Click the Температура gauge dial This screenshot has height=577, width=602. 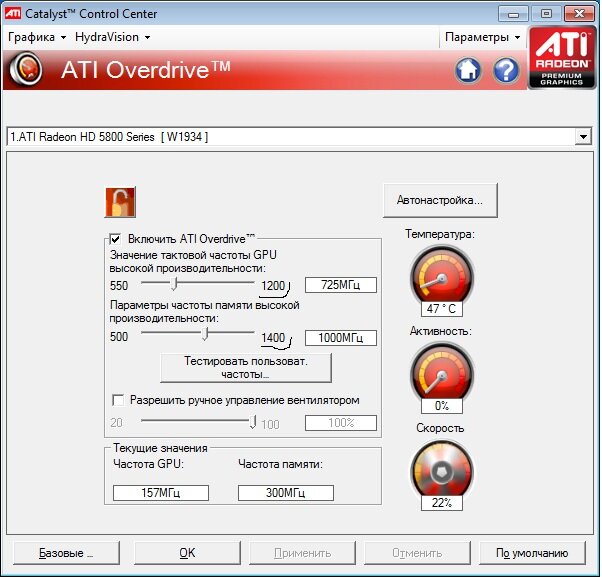click(442, 276)
